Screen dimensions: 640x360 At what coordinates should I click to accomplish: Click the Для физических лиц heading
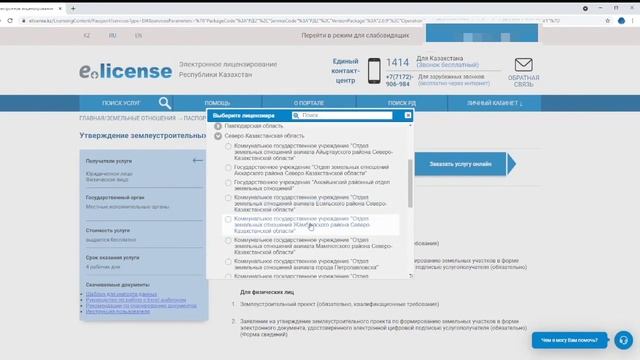pyautogui.click(x=267, y=292)
